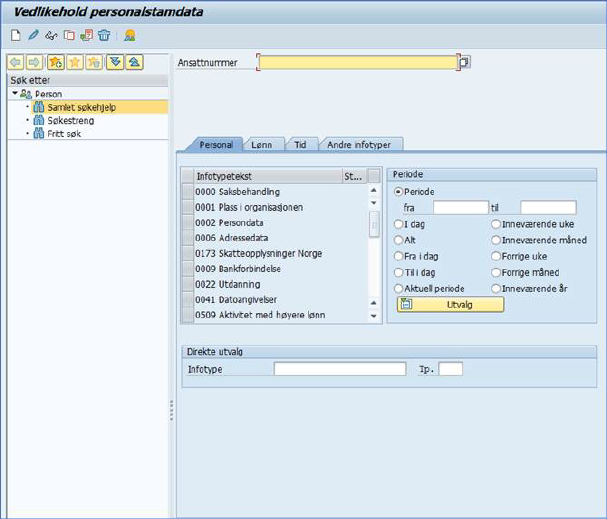This screenshot has width=607, height=519.
Task: Click the upper scroll-down arrow of infotype list
Action: [374, 202]
